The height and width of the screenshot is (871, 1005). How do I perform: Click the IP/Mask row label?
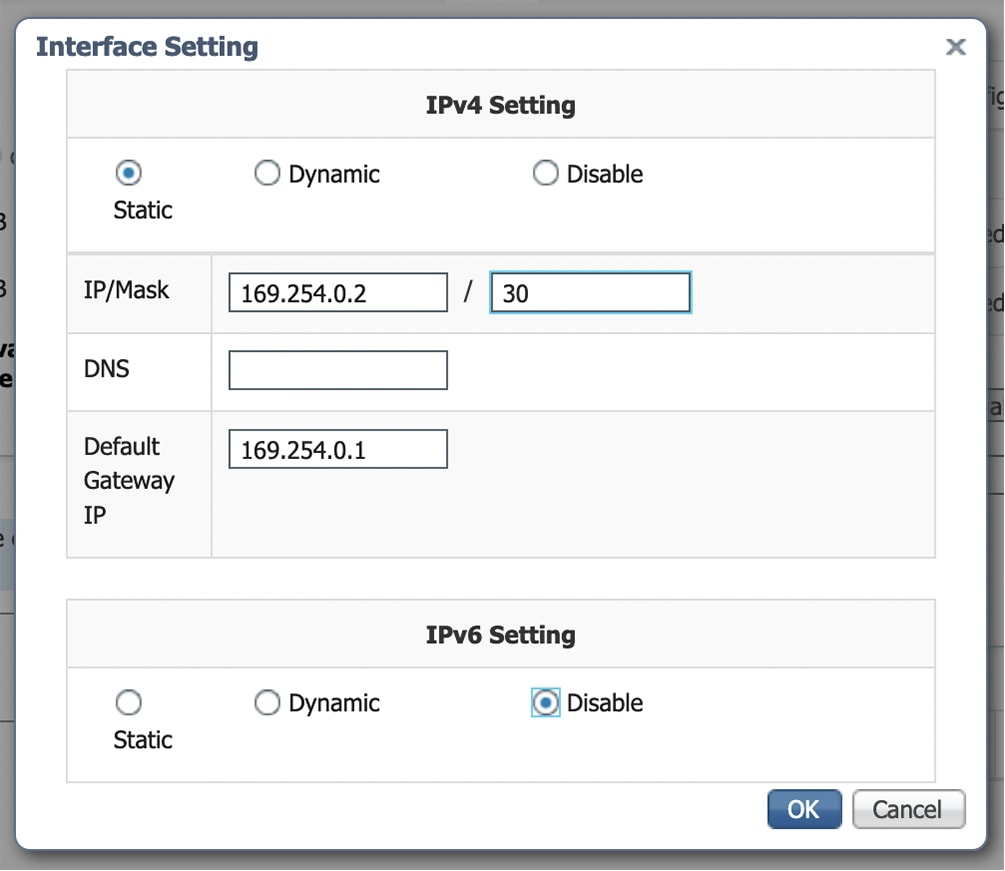tap(127, 290)
